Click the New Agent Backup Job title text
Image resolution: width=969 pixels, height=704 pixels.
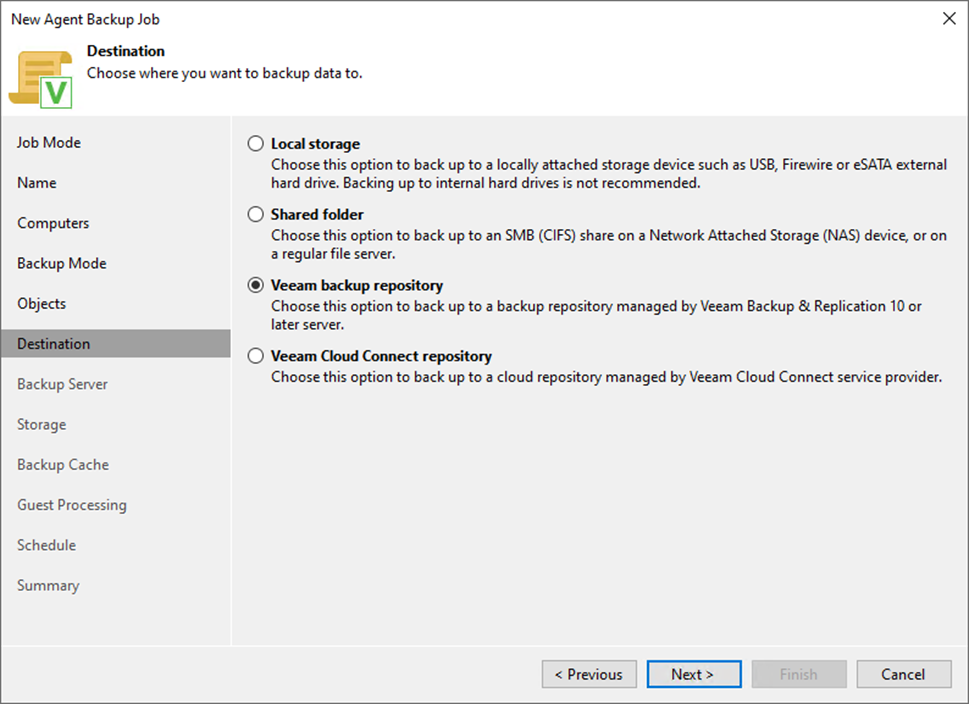coord(85,20)
